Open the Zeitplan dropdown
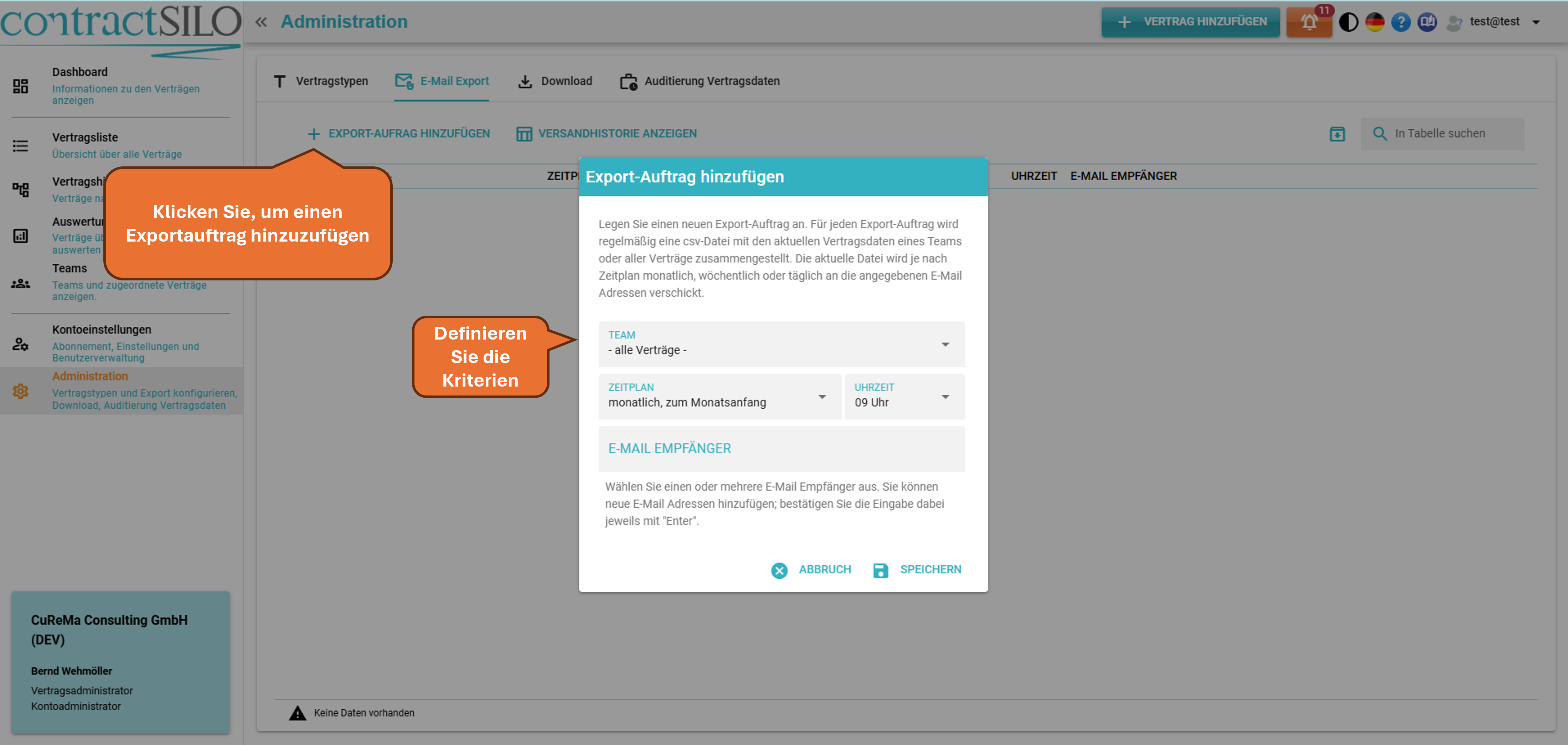 [719, 397]
